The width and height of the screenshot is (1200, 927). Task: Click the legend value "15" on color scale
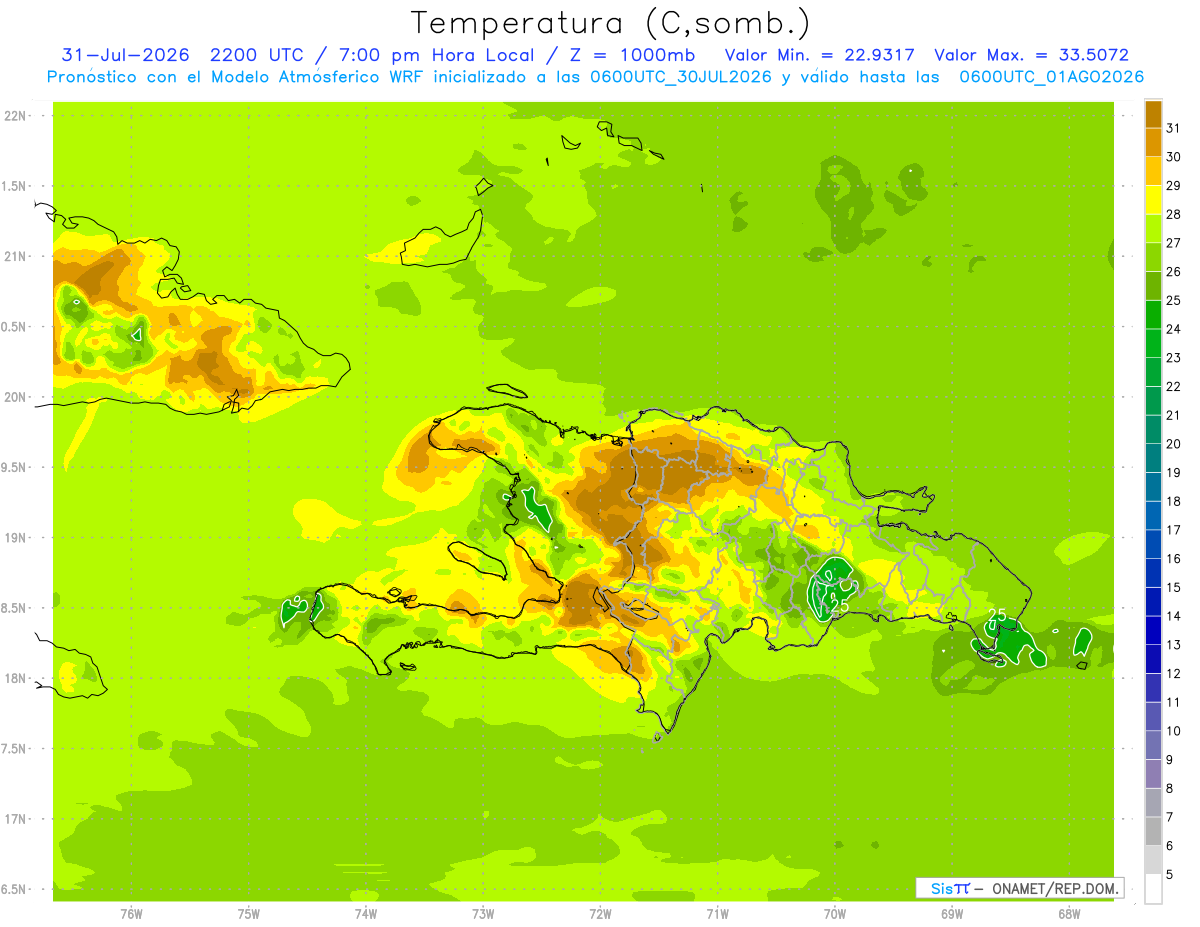[x=1173, y=588]
